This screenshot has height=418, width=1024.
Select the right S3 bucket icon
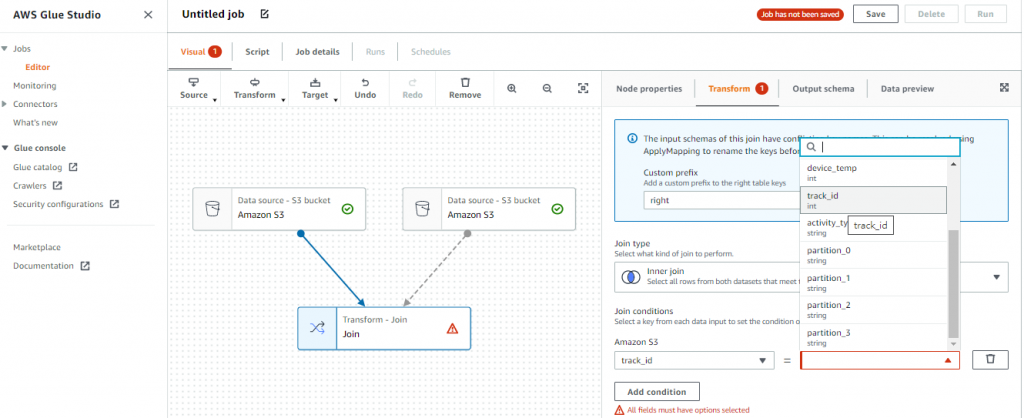coord(422,209)
